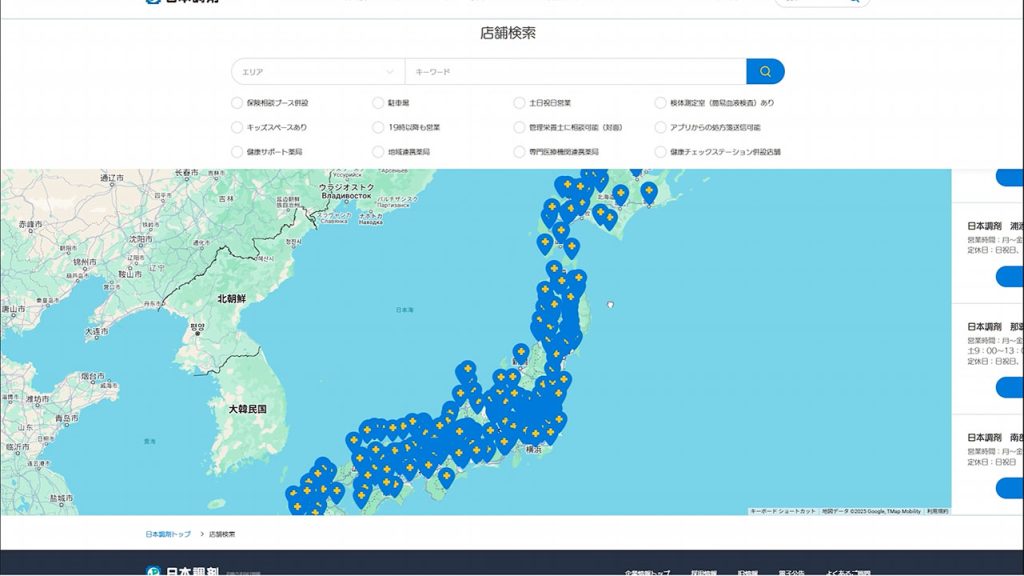Image resolution: width=1024 pixels, height=576 pixels.
Task: Click the map's 利用規約 link
Action: (937, 511)
